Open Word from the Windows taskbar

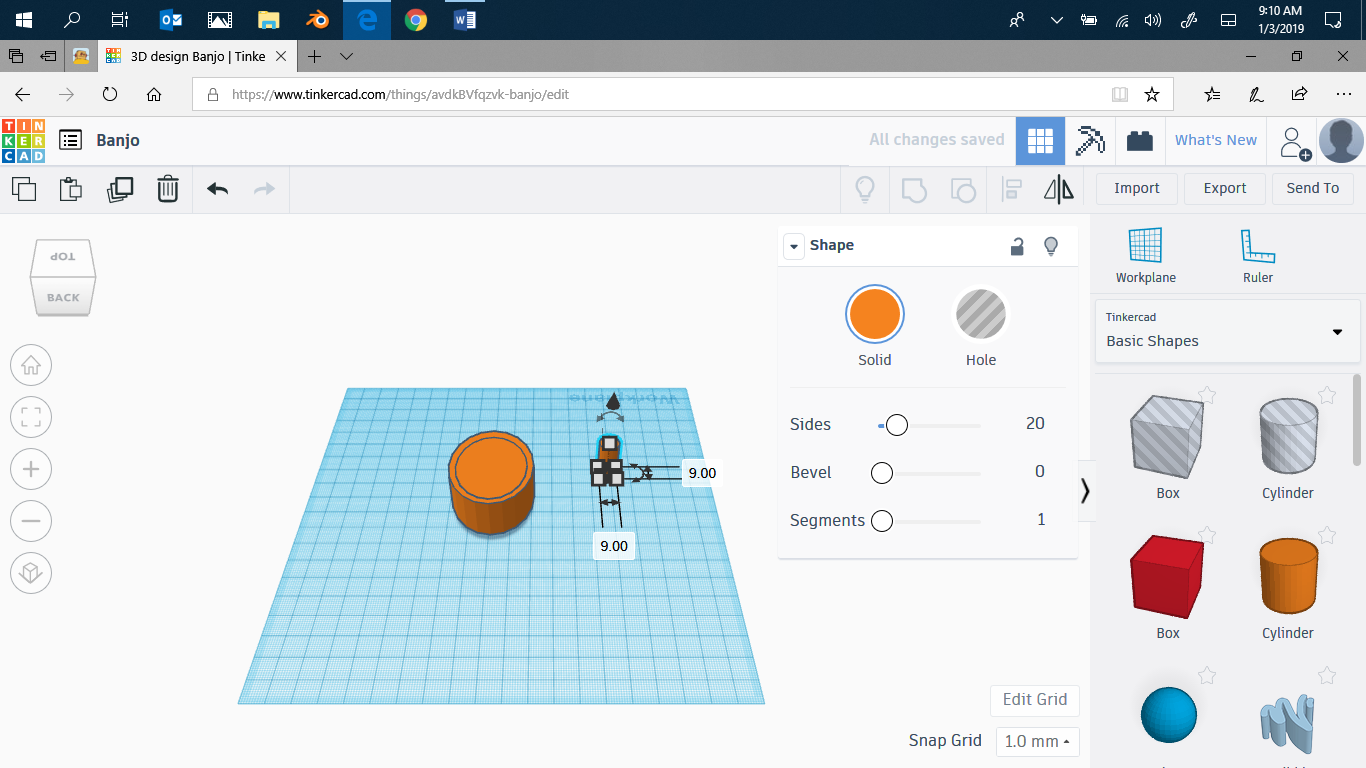[465, 20]
